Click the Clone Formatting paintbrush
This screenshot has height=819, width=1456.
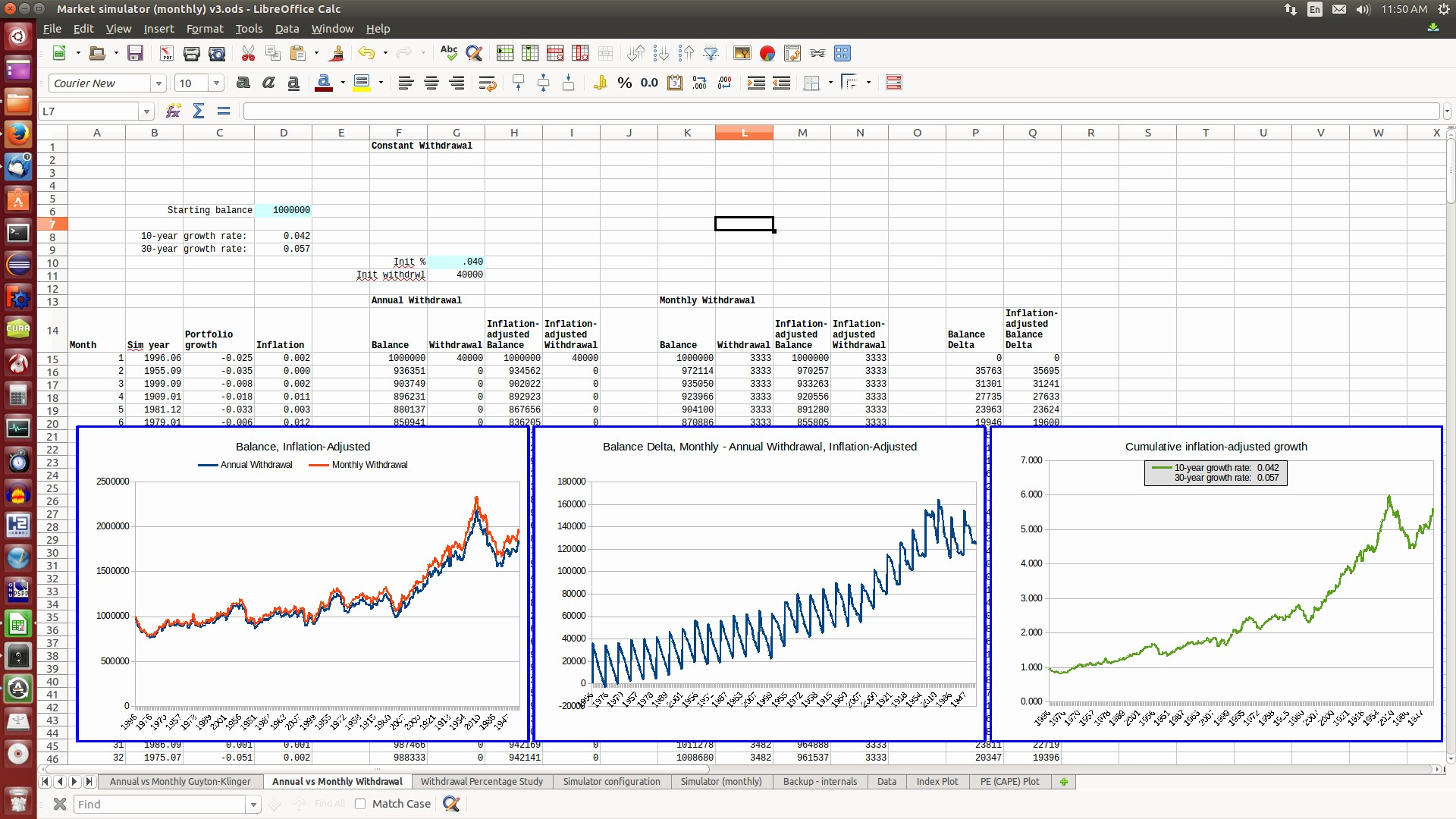pyautogui.click(x=337, y=53)
